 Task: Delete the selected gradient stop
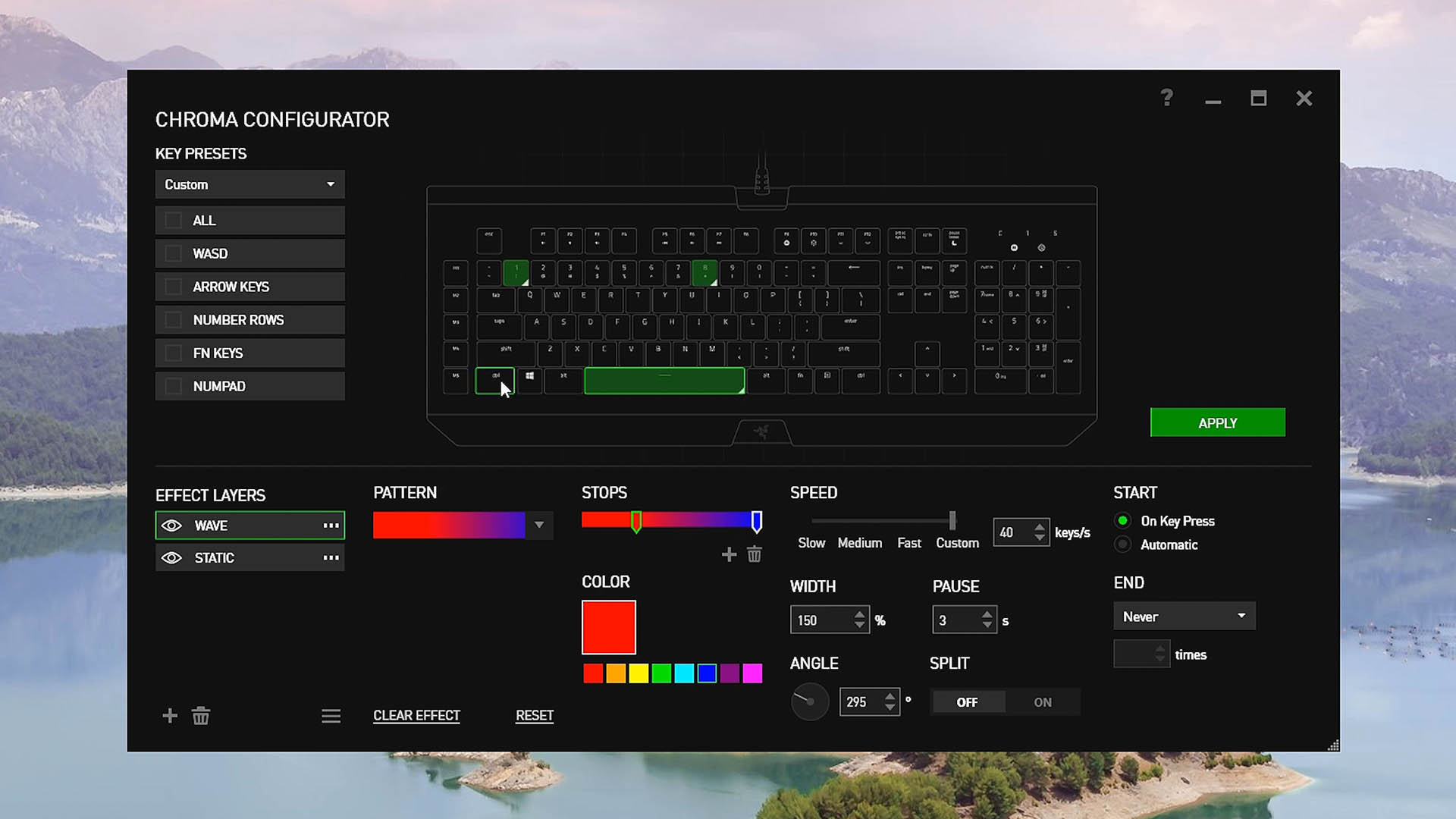(x=754, y=554)
